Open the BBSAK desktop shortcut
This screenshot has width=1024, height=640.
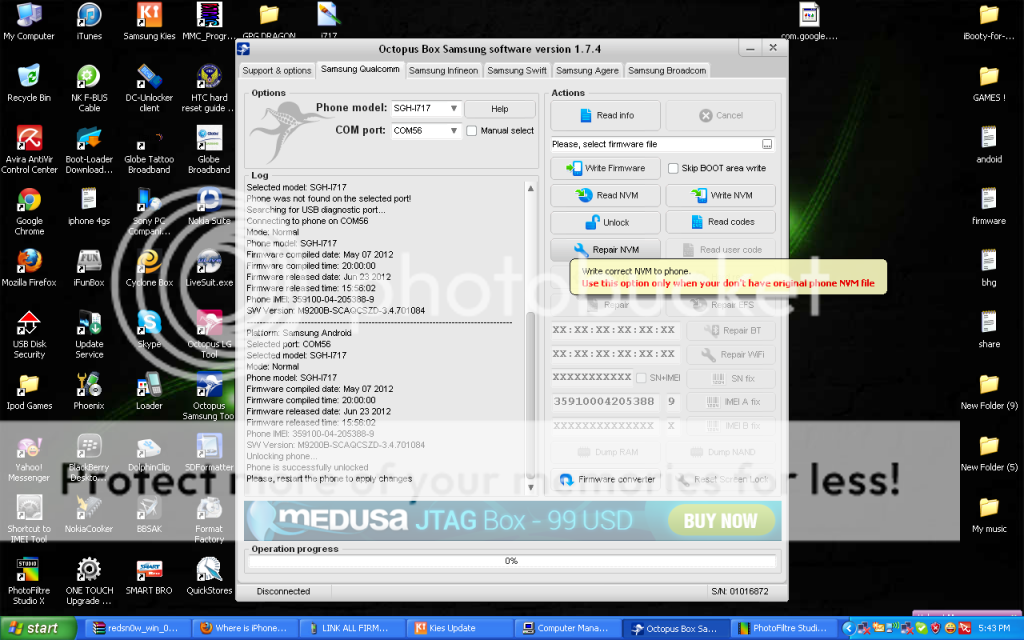pyautogui.click(x=149, y=514)
